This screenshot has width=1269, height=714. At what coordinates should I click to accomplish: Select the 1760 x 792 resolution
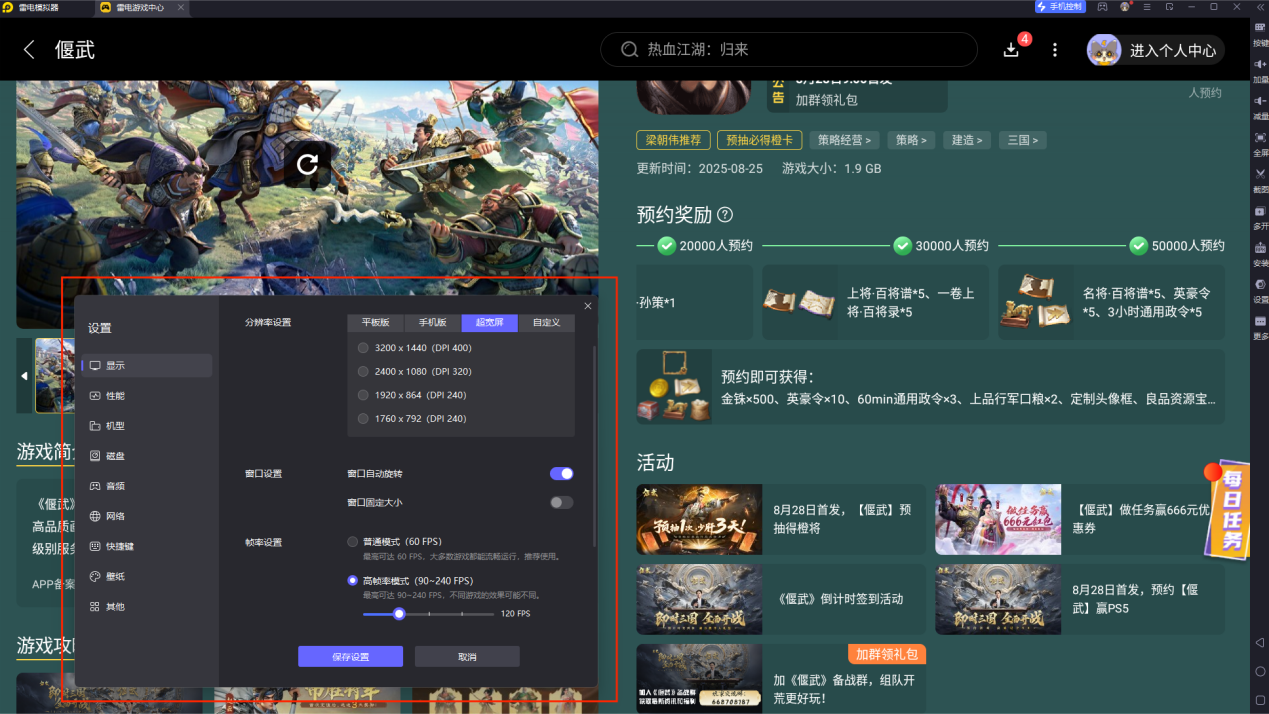[412, 419]
